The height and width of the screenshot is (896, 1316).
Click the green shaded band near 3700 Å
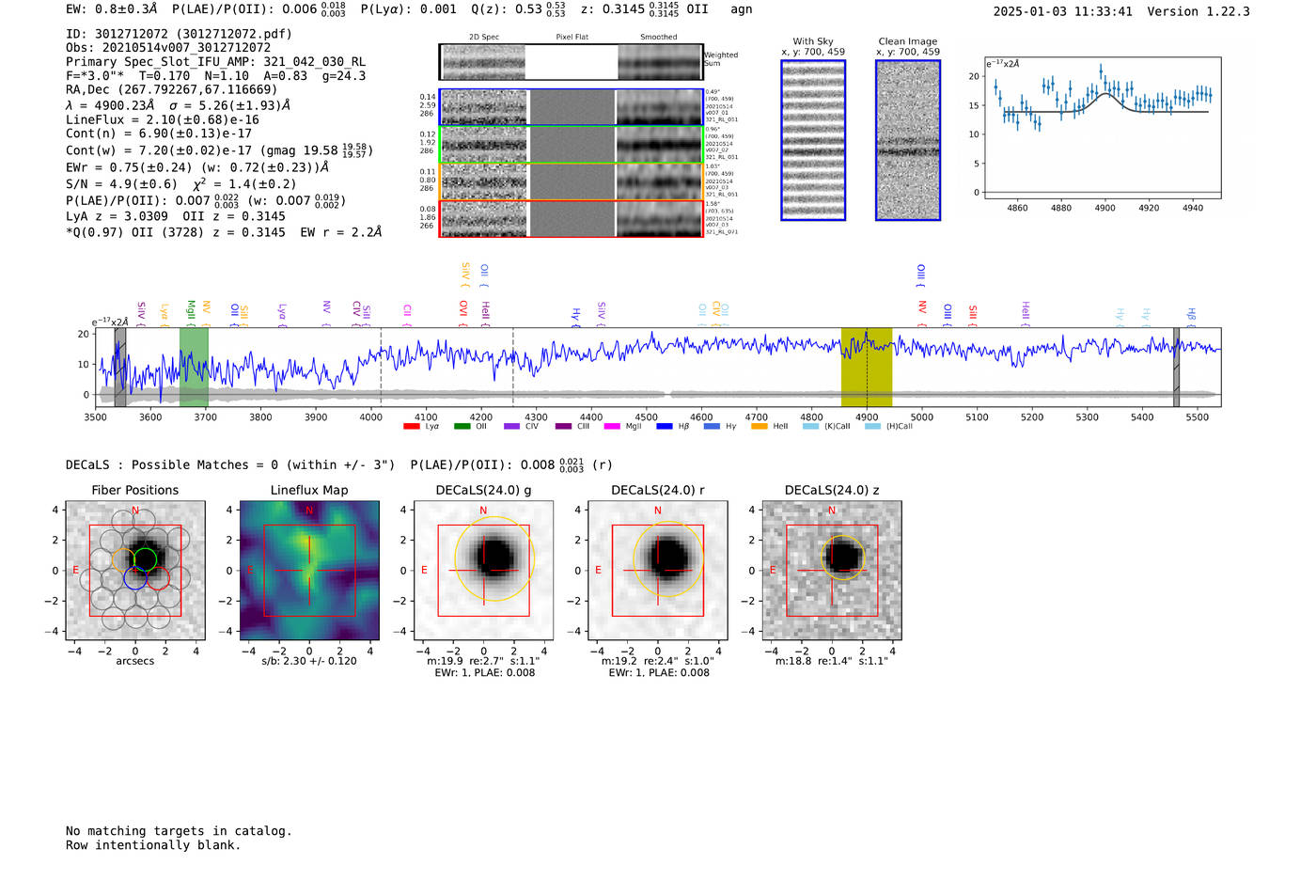tap(194, 368)
